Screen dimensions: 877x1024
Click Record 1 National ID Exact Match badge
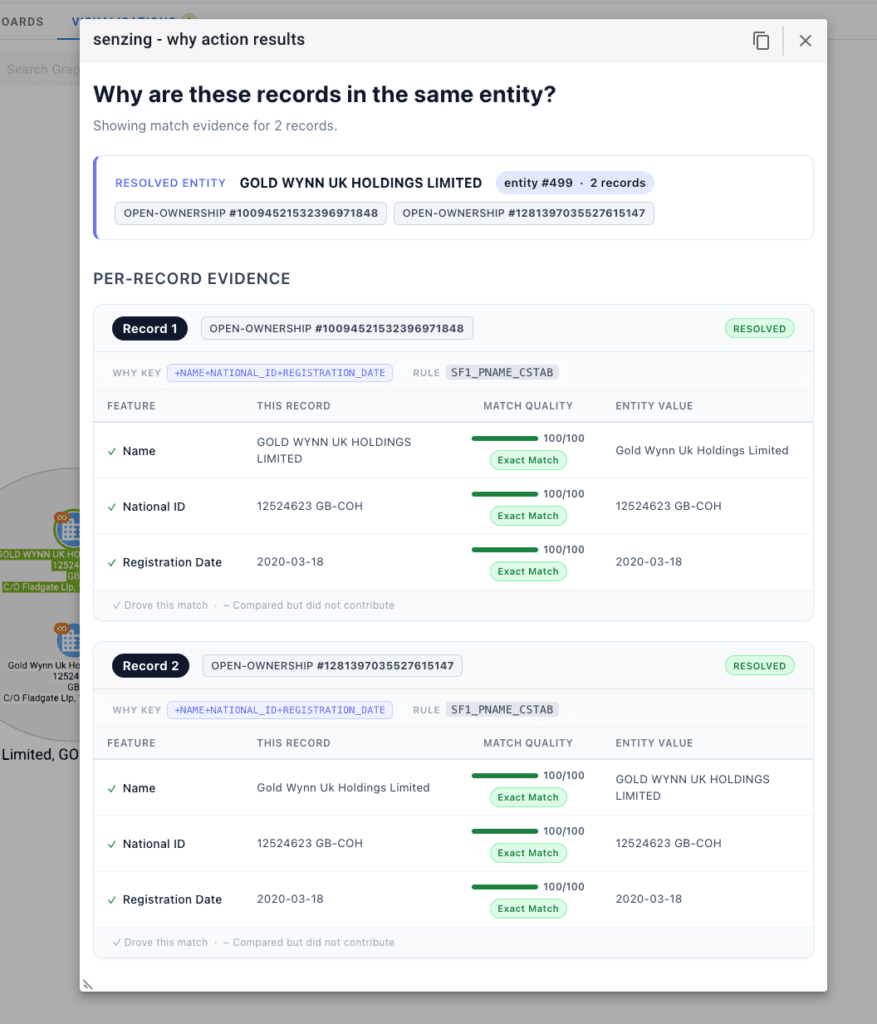pyautogui.click(x=528, y=515)
